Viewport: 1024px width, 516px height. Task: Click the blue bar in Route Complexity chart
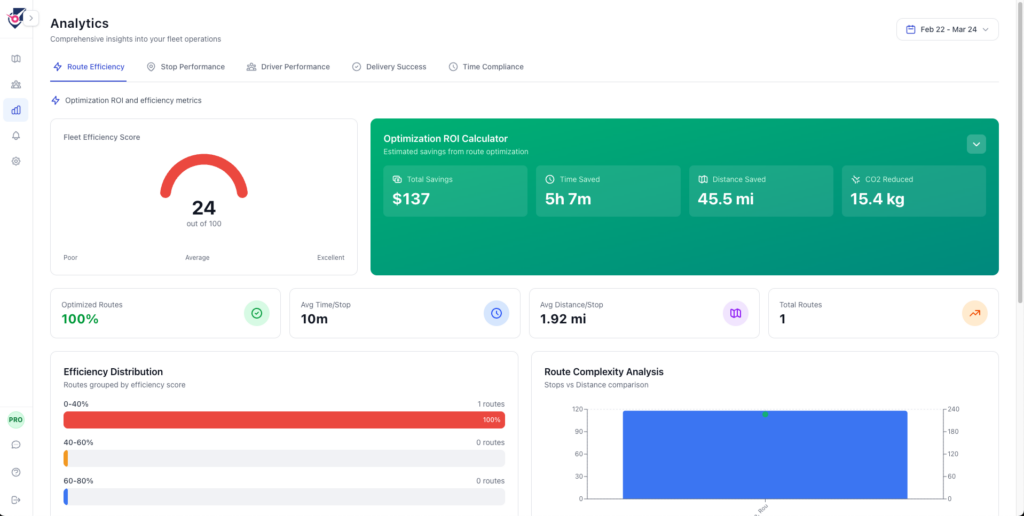pyautogui.click(x=765, y=455)
